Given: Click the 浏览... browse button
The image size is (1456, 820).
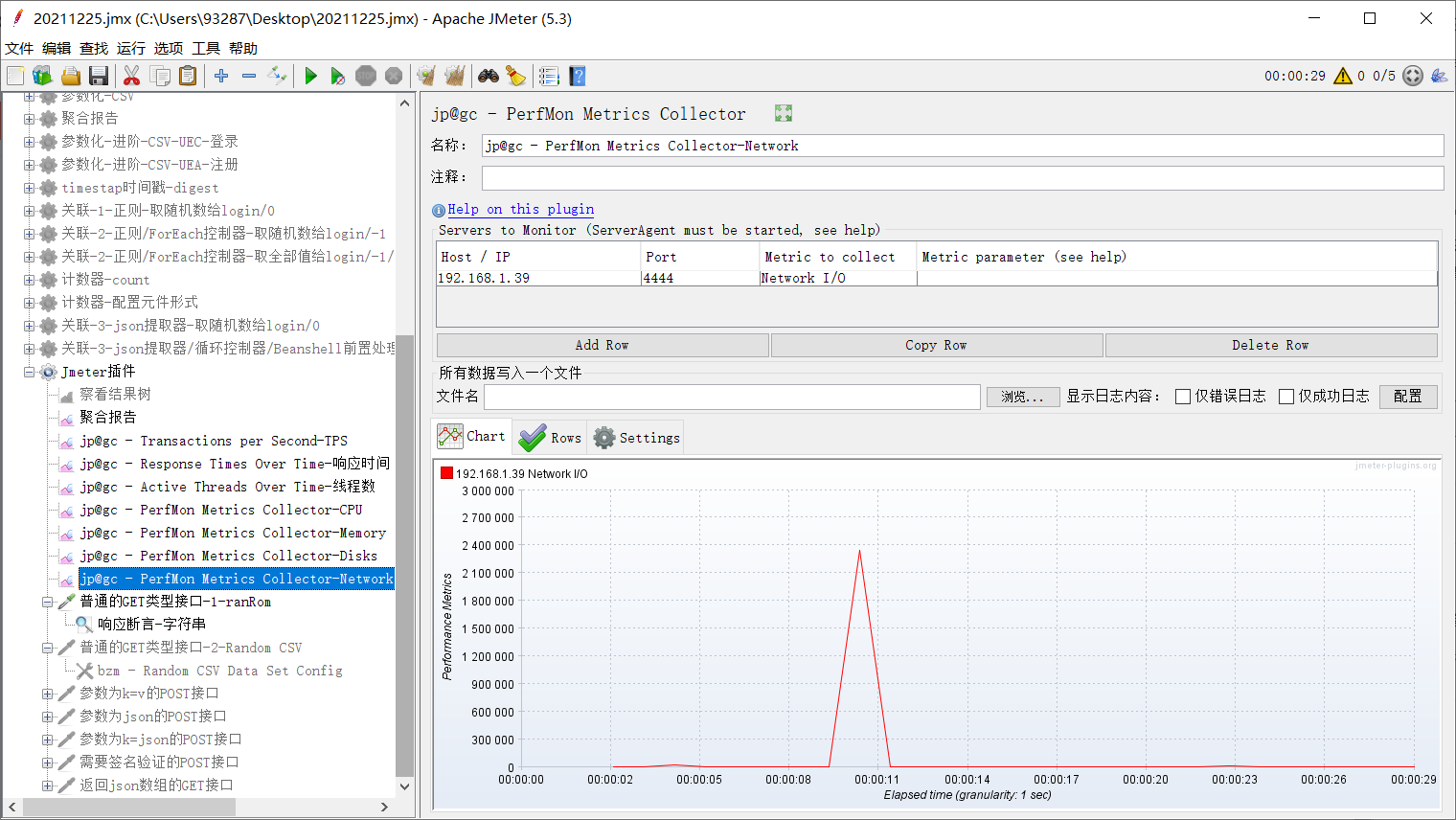Looking at the screenshot, I should point(1023,397).
